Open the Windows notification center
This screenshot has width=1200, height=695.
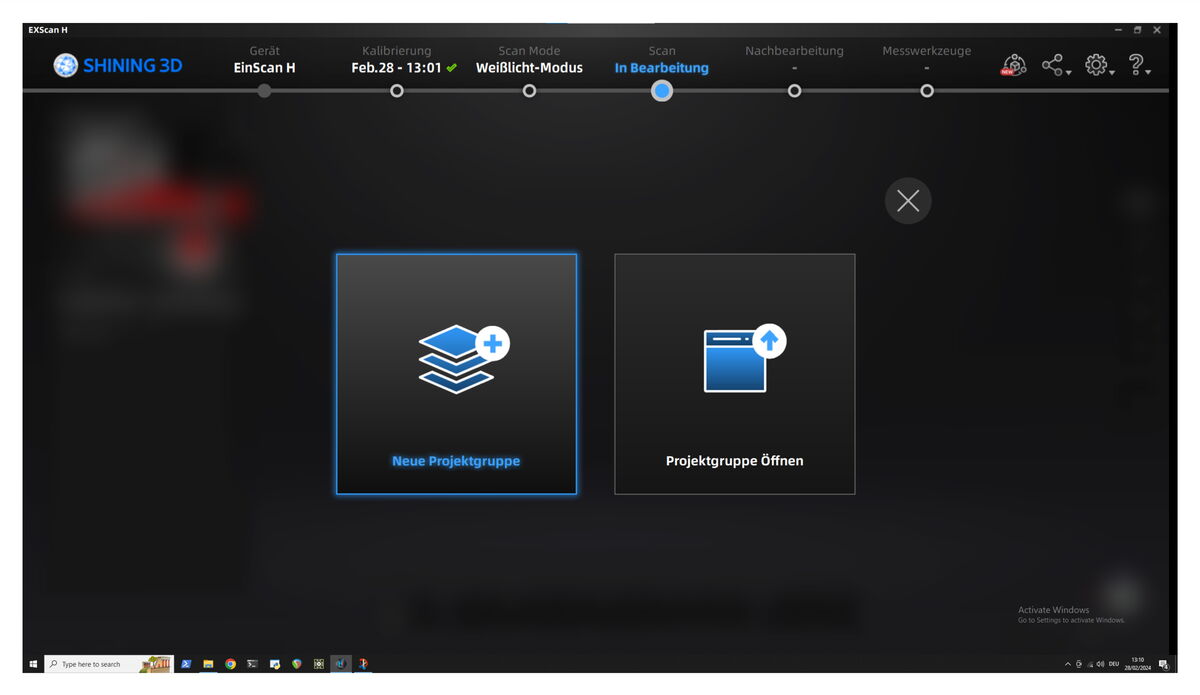pyautogui.click(x=1163, y=664)
